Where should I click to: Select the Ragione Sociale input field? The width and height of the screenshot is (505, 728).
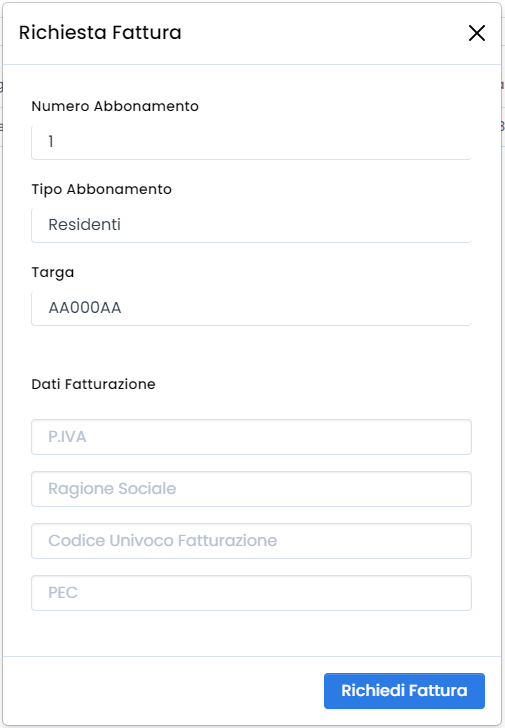click(252, 489)
